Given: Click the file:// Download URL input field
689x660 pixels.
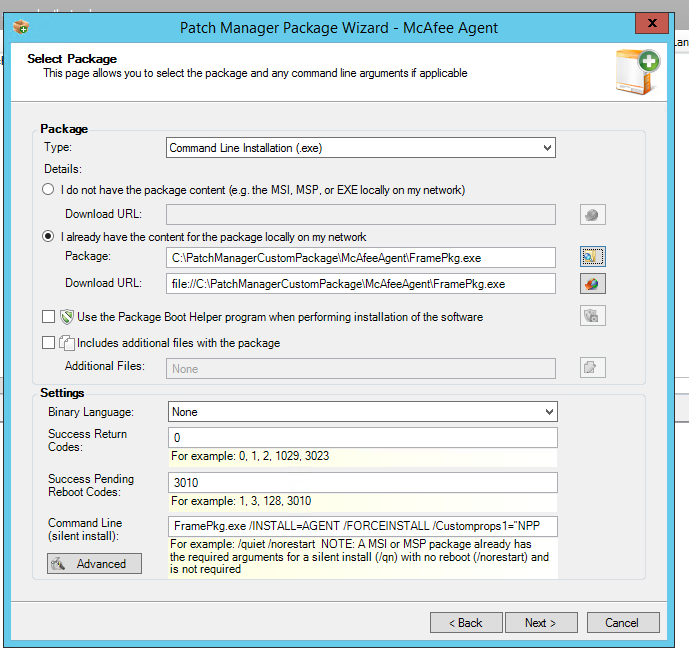Looking at the screenshot, I should pos(361,284).
